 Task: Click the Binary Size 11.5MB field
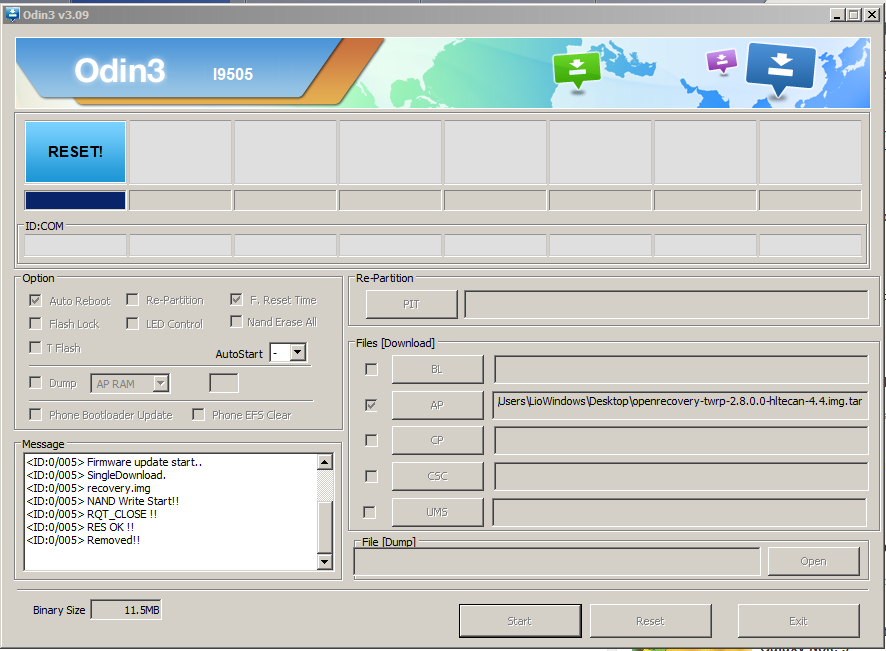pos(126,610)
